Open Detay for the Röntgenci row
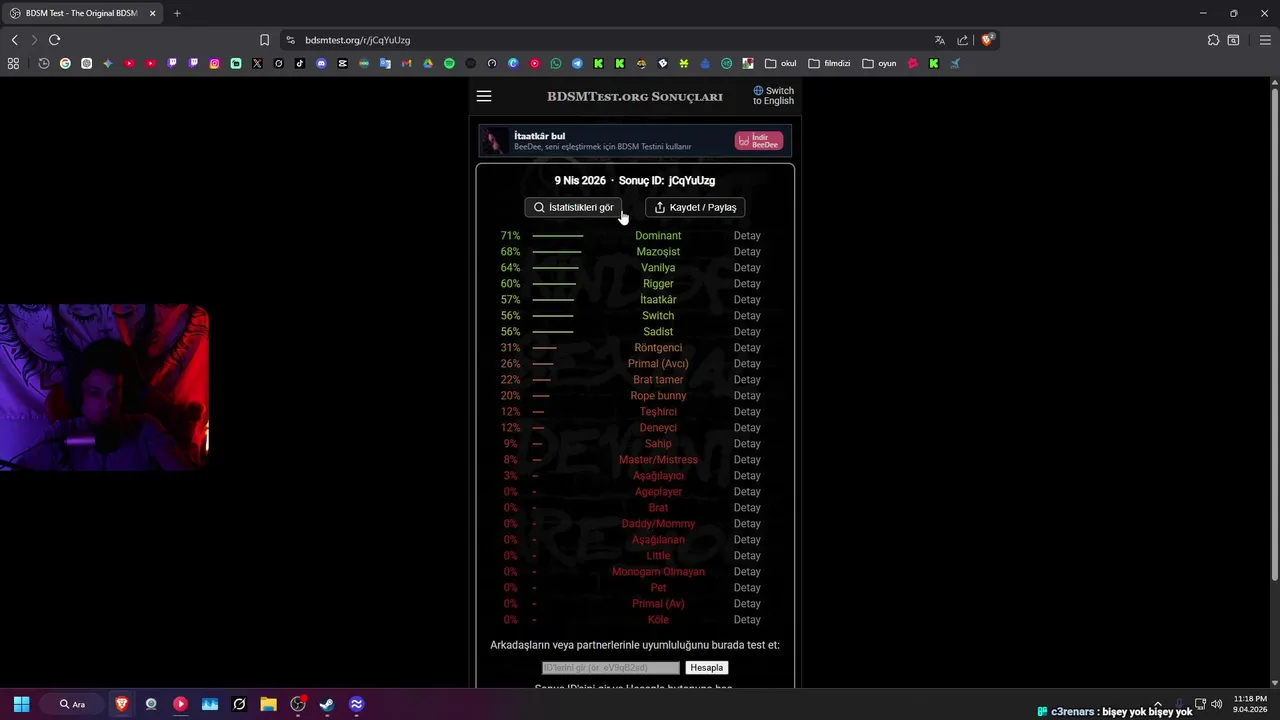Viewport: 1280px width, 720px height. 747,348
